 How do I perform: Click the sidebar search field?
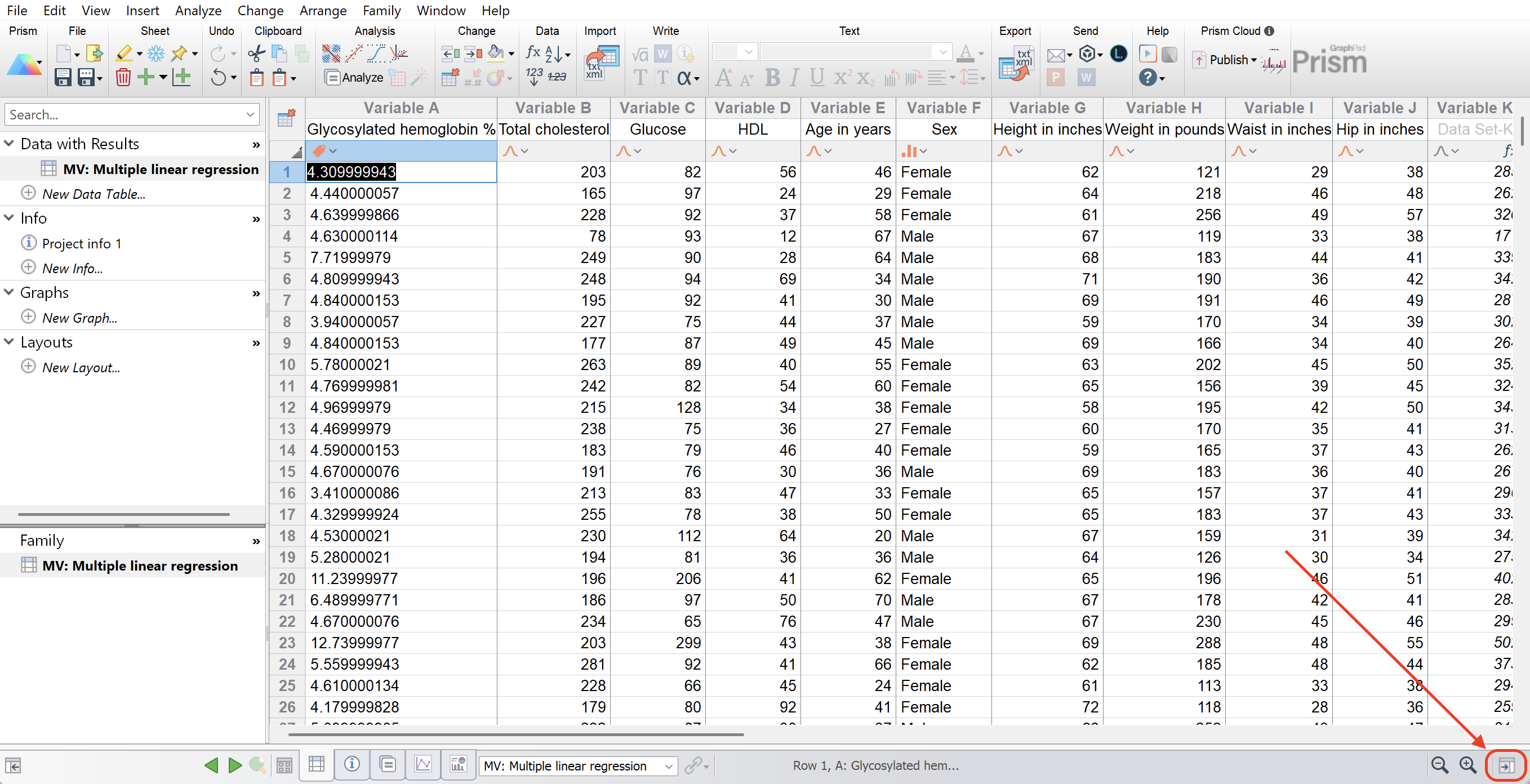(119, 114)
